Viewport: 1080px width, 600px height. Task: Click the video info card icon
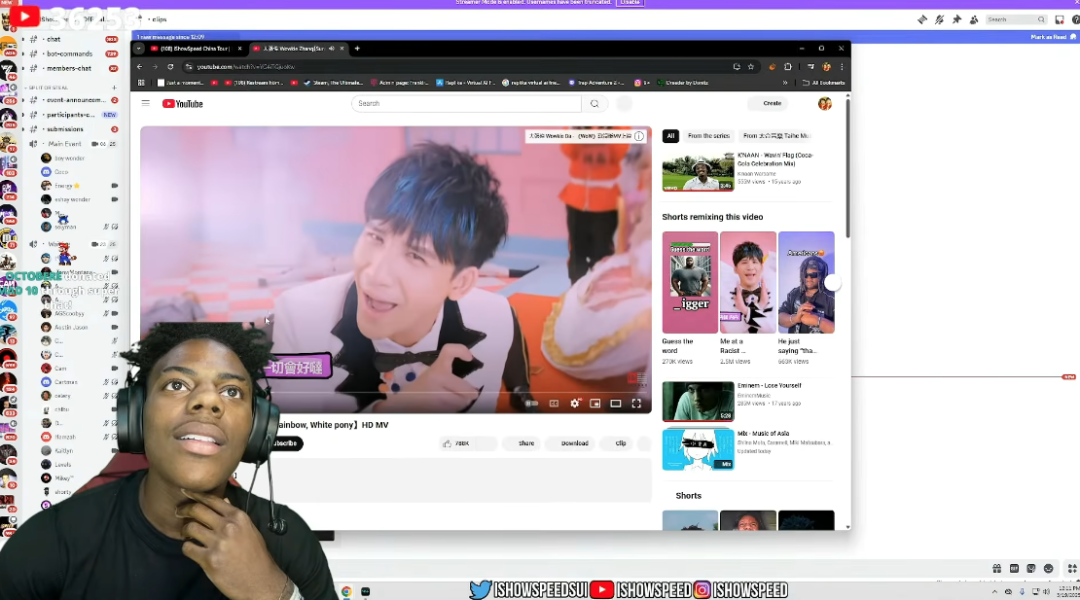click(639, 136)
